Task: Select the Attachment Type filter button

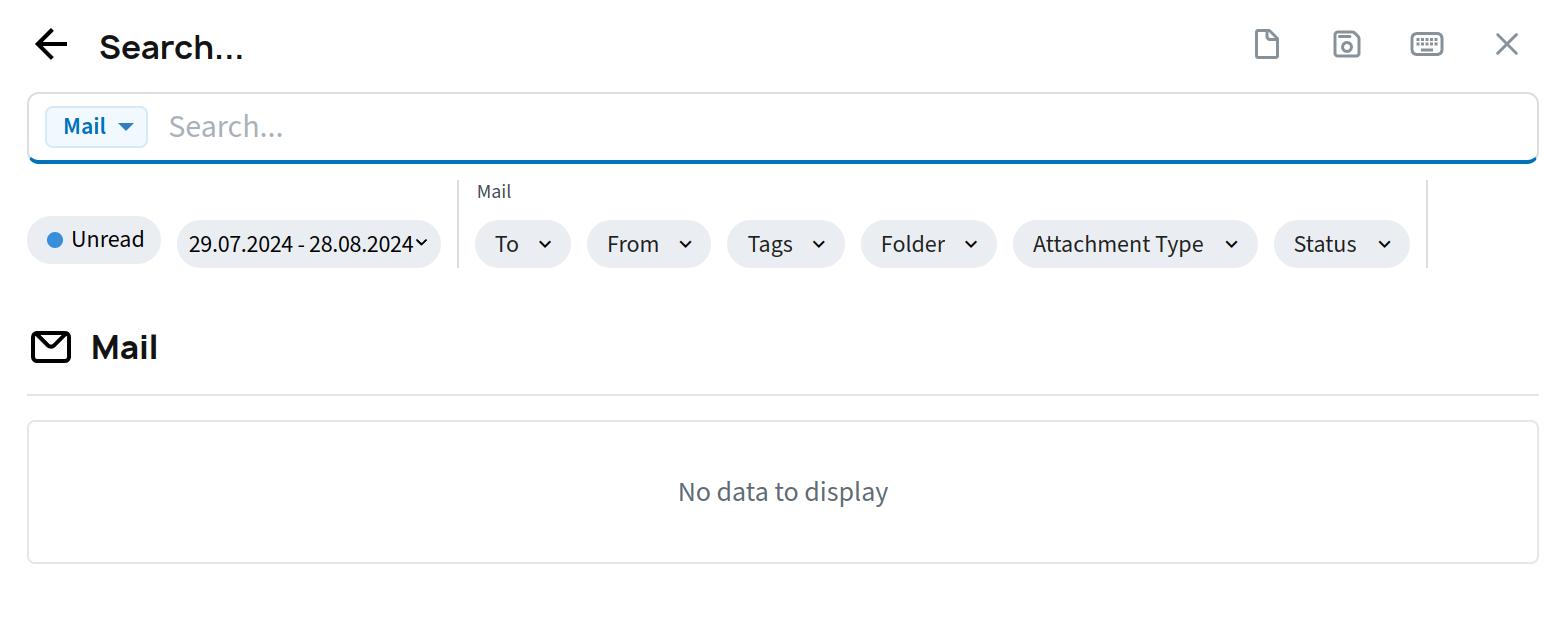Action: coord(1134,244)
